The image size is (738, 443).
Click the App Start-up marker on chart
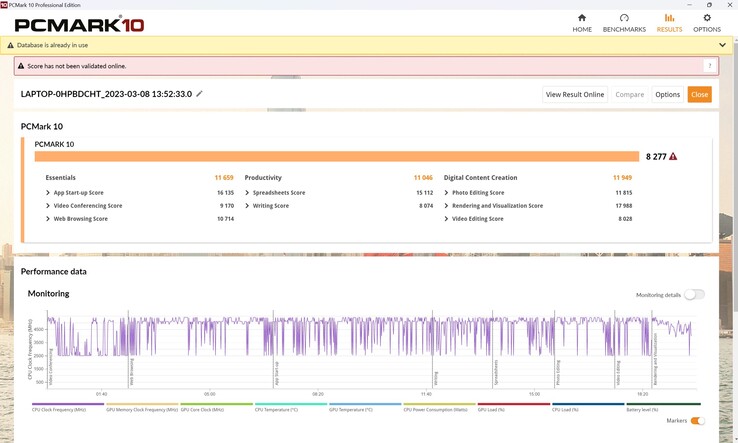pyautogui.click(x=276, y=373)
